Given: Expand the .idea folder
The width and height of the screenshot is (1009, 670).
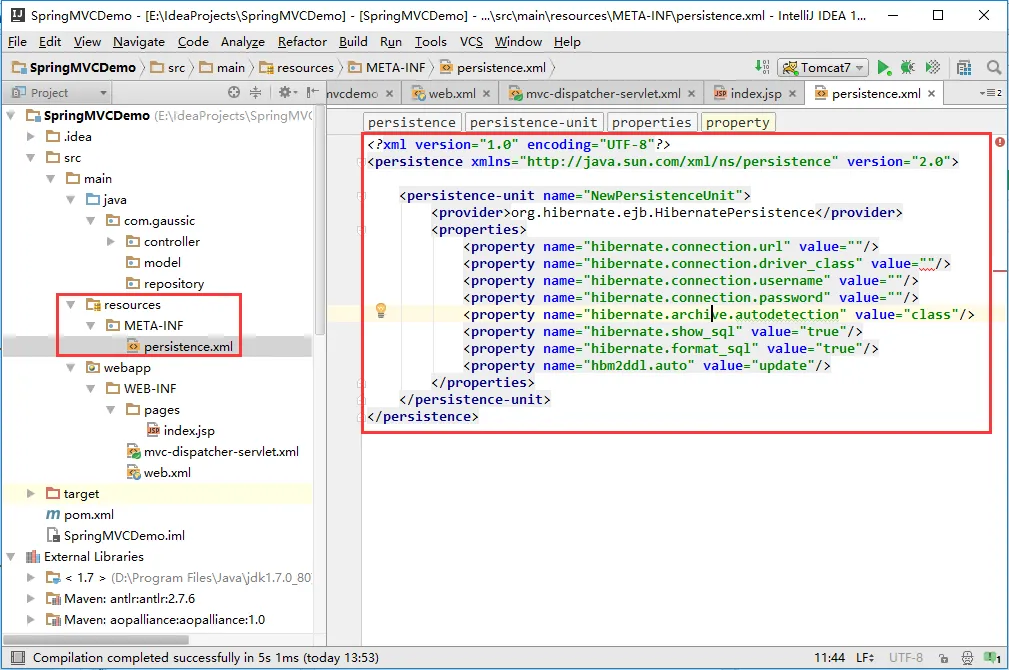Looking at the screenshot, I should click(x=30, y=136).
